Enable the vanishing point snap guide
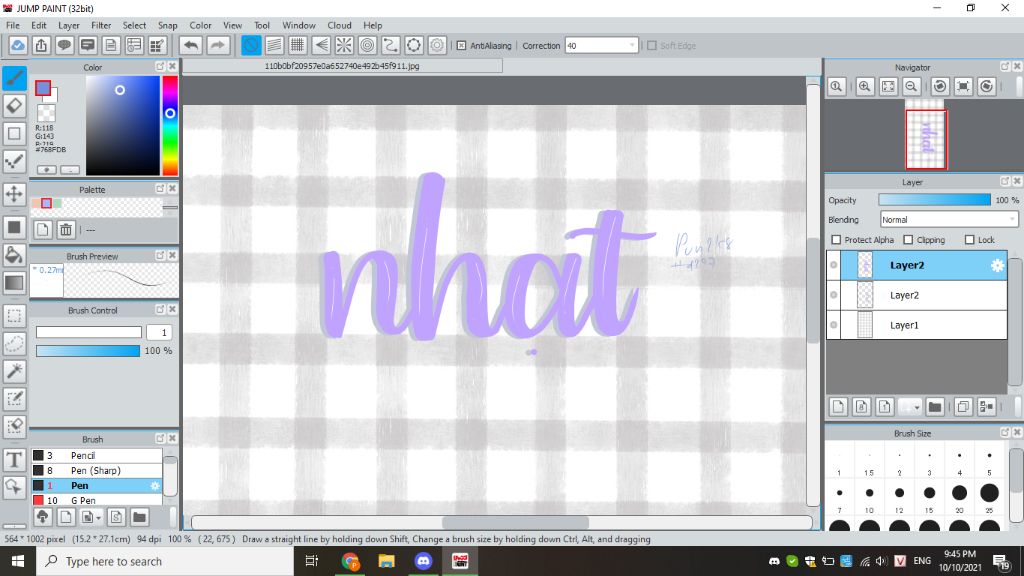 click(321, 45)
